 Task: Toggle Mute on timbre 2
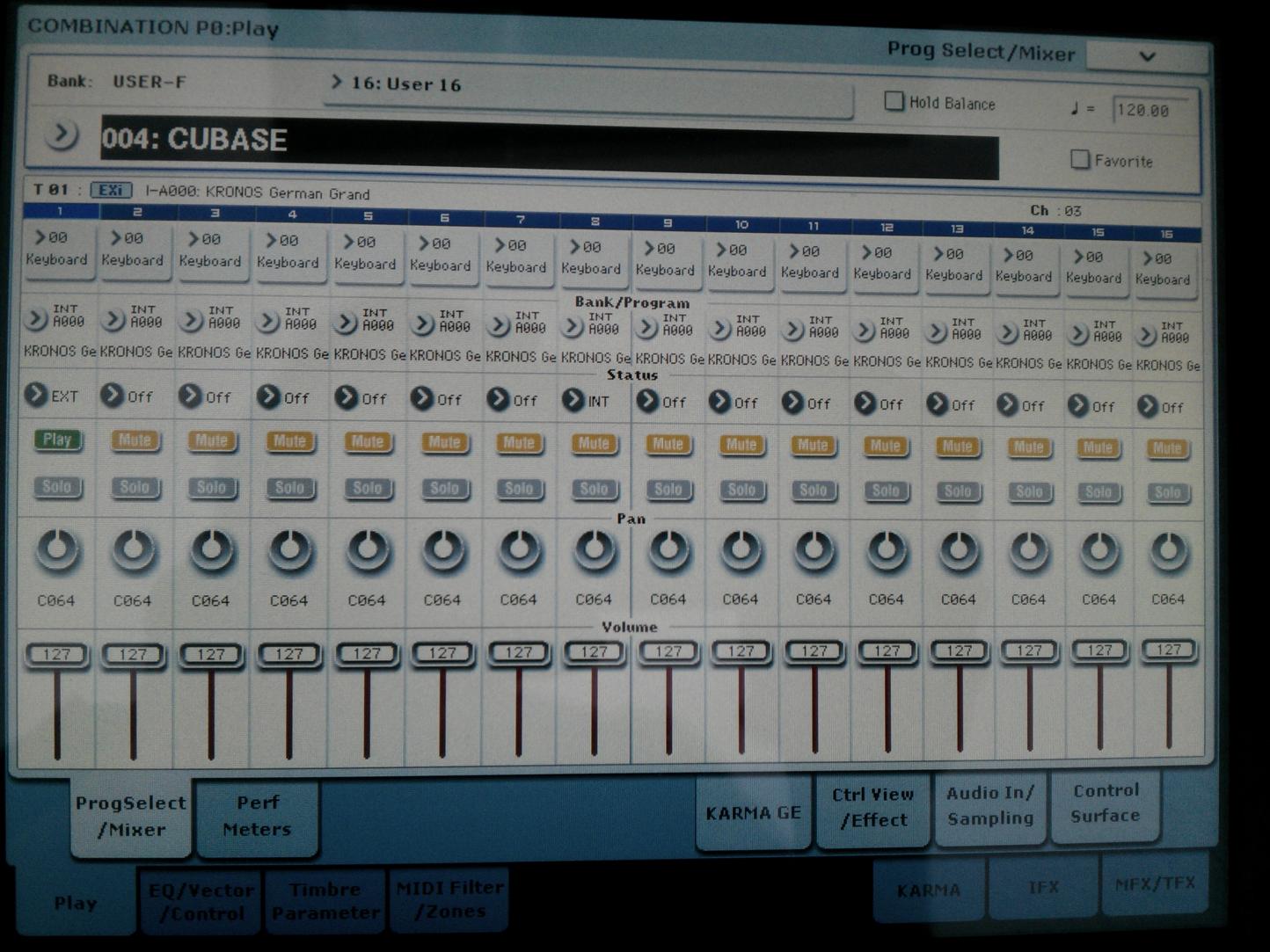coord(135,440)
